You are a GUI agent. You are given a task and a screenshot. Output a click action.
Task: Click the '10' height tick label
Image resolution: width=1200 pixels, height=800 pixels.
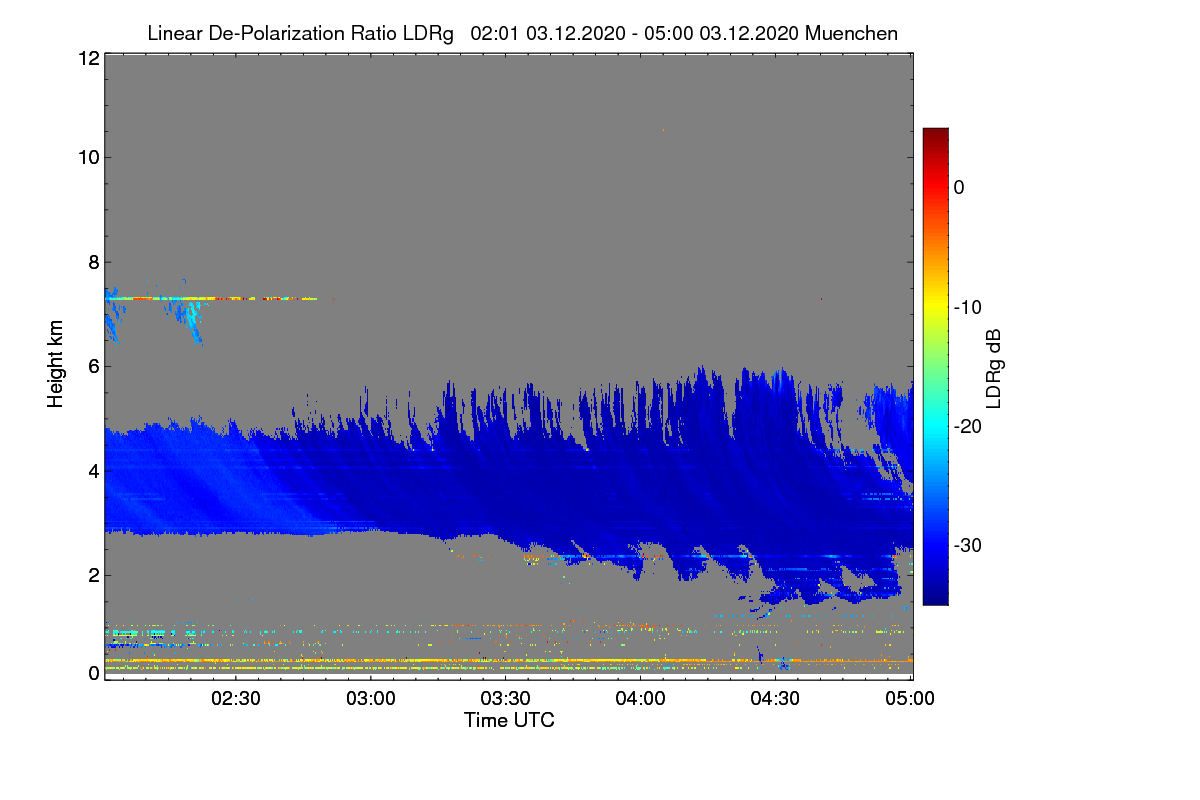[x=88, y=158]
